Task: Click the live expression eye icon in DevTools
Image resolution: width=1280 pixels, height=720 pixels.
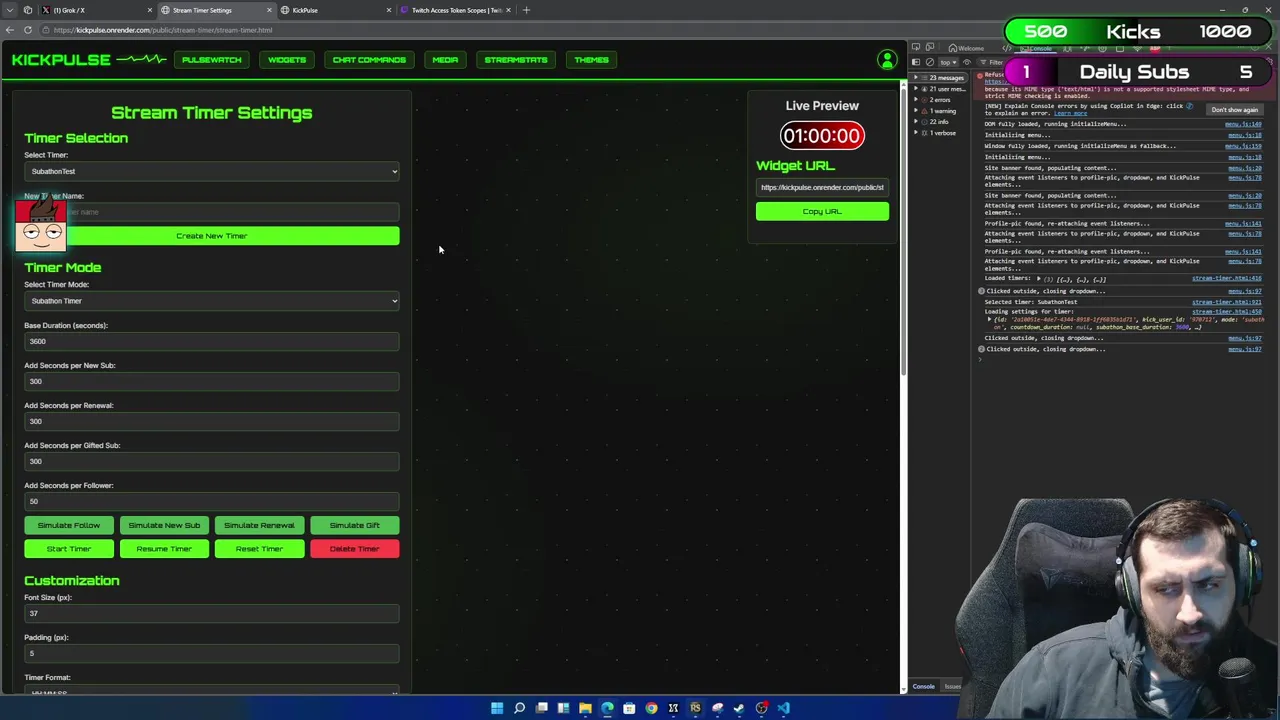Action: pyautogui.click(x=967, y=62)
